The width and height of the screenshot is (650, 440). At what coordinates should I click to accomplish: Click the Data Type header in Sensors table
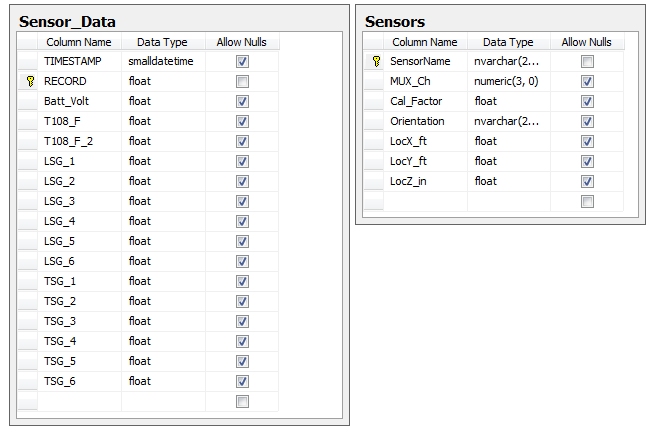509,42
